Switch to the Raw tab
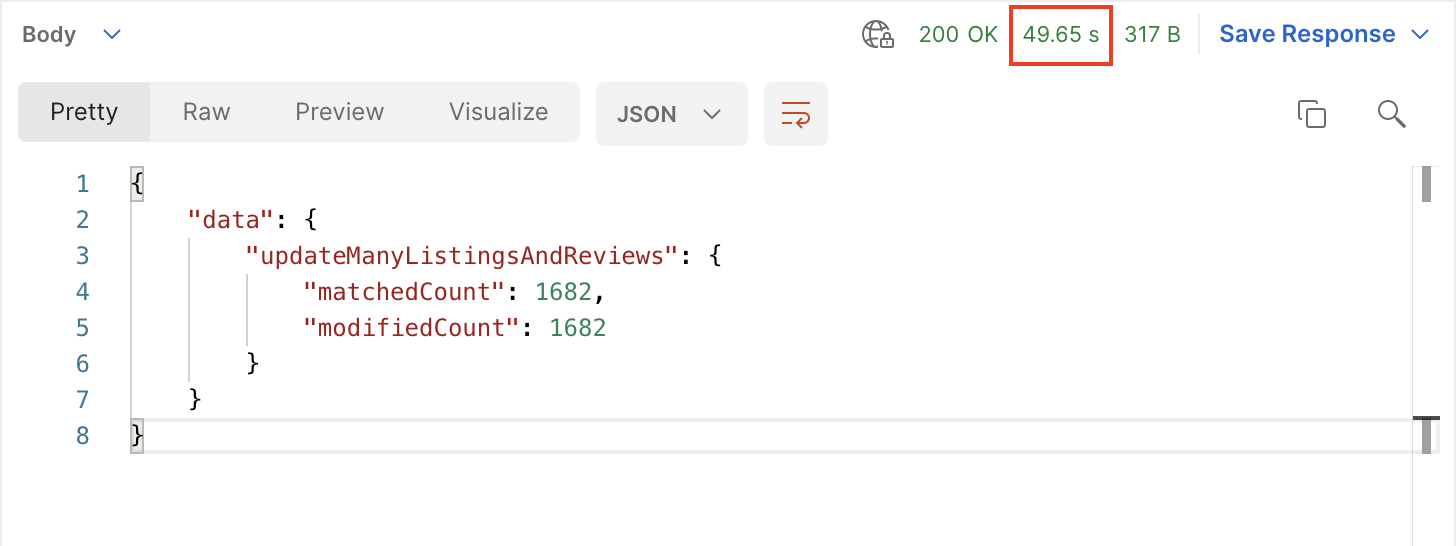1456x546 pixels. click(206, 112)
